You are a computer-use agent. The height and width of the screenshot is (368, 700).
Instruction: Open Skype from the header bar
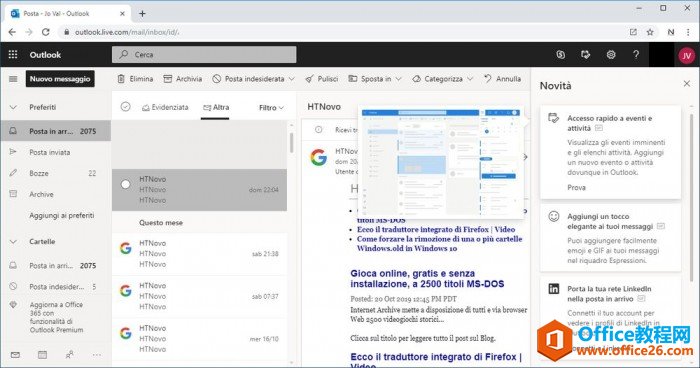coord(561,54)
